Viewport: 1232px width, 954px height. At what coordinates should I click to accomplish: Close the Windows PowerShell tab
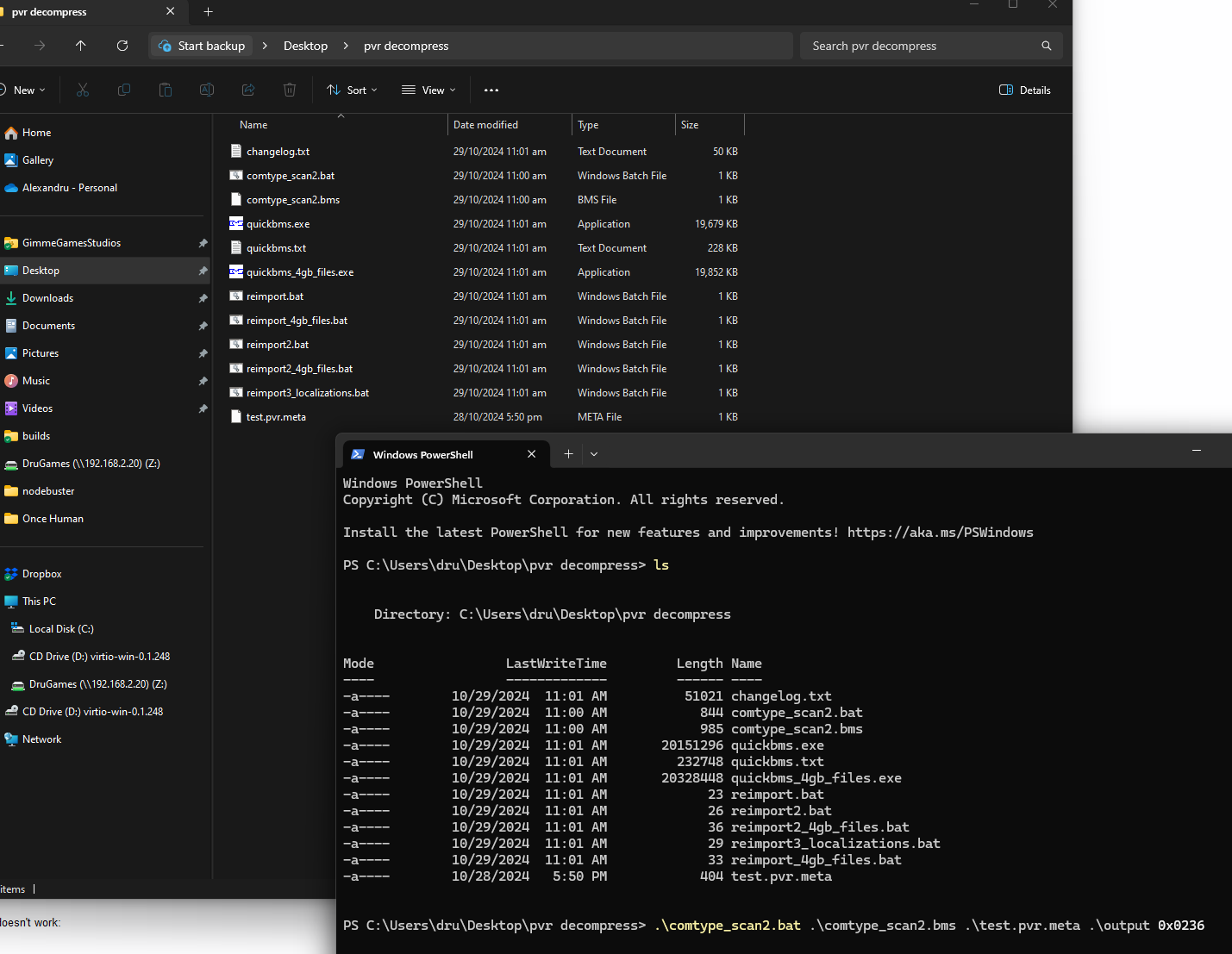click(532, 454)
